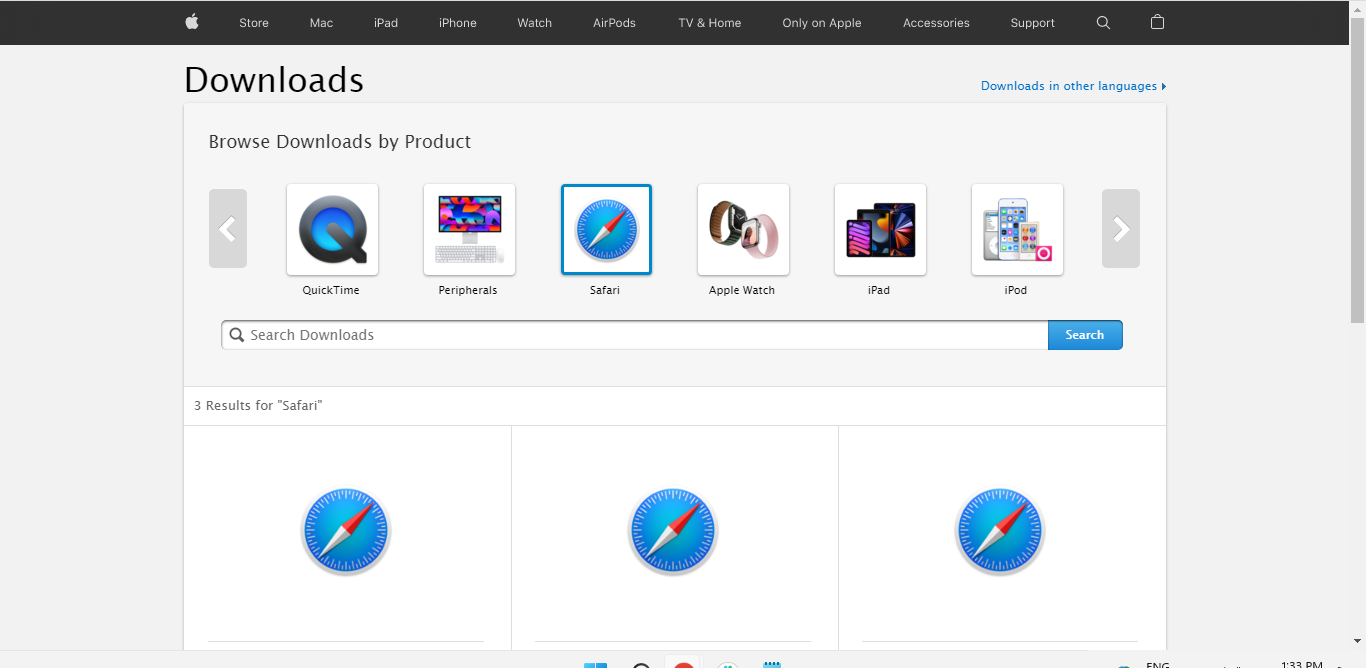Open the iPad item in the navigation bar
This screenshot has width=1366, height=668.
(x=386, y=23)
